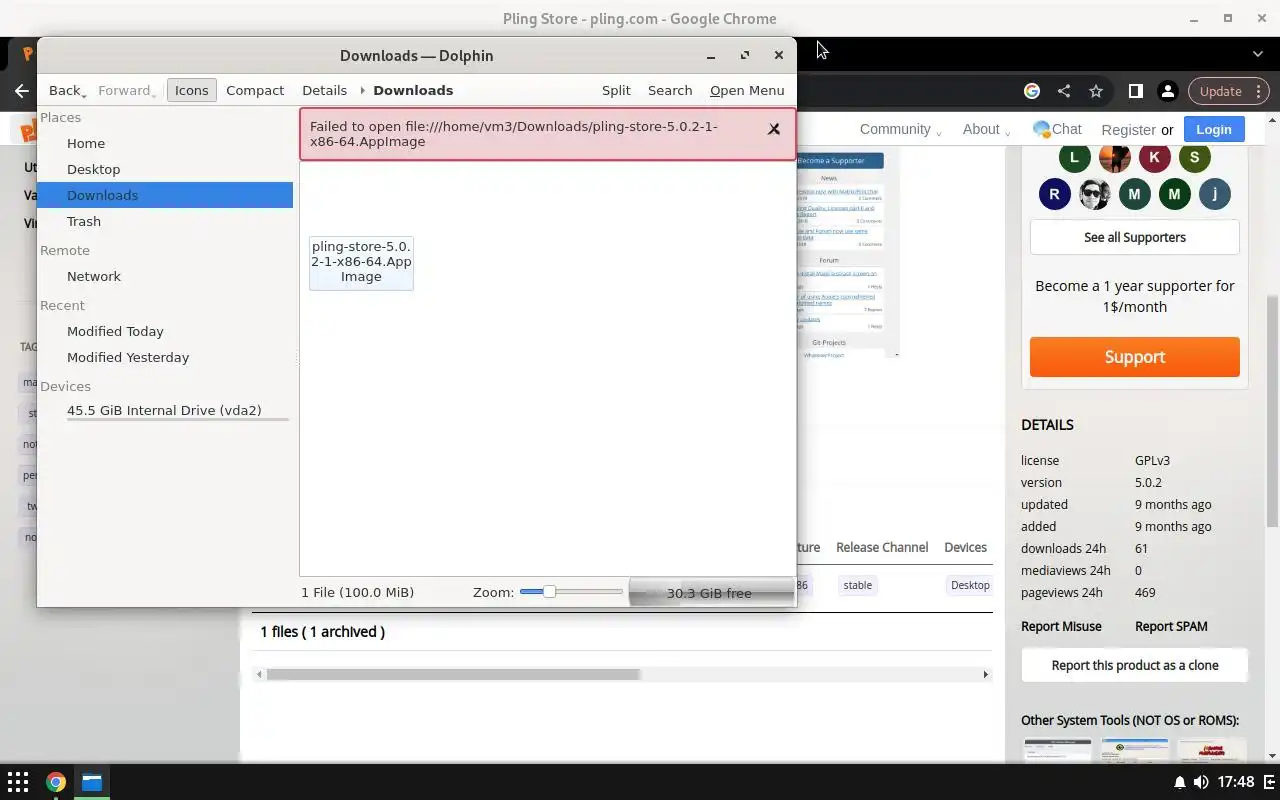Viewport: 1280px width, 800px height.
Task: Bookmark this page with star icon
Action: click(x=1096, y=91)
